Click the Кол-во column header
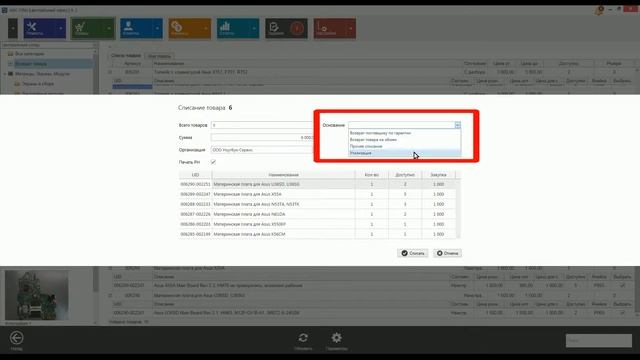640x360 pixels. point(371,175)
